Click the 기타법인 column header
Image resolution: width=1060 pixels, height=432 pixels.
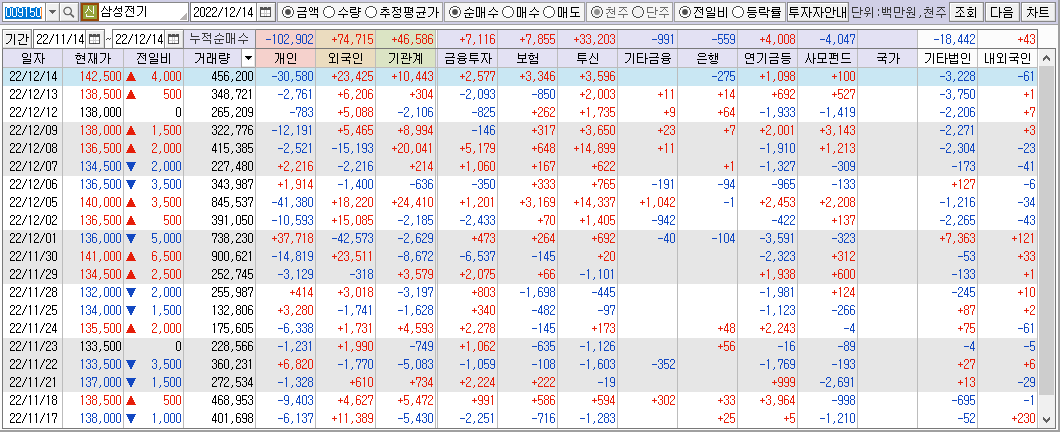[x=948, y=59]
